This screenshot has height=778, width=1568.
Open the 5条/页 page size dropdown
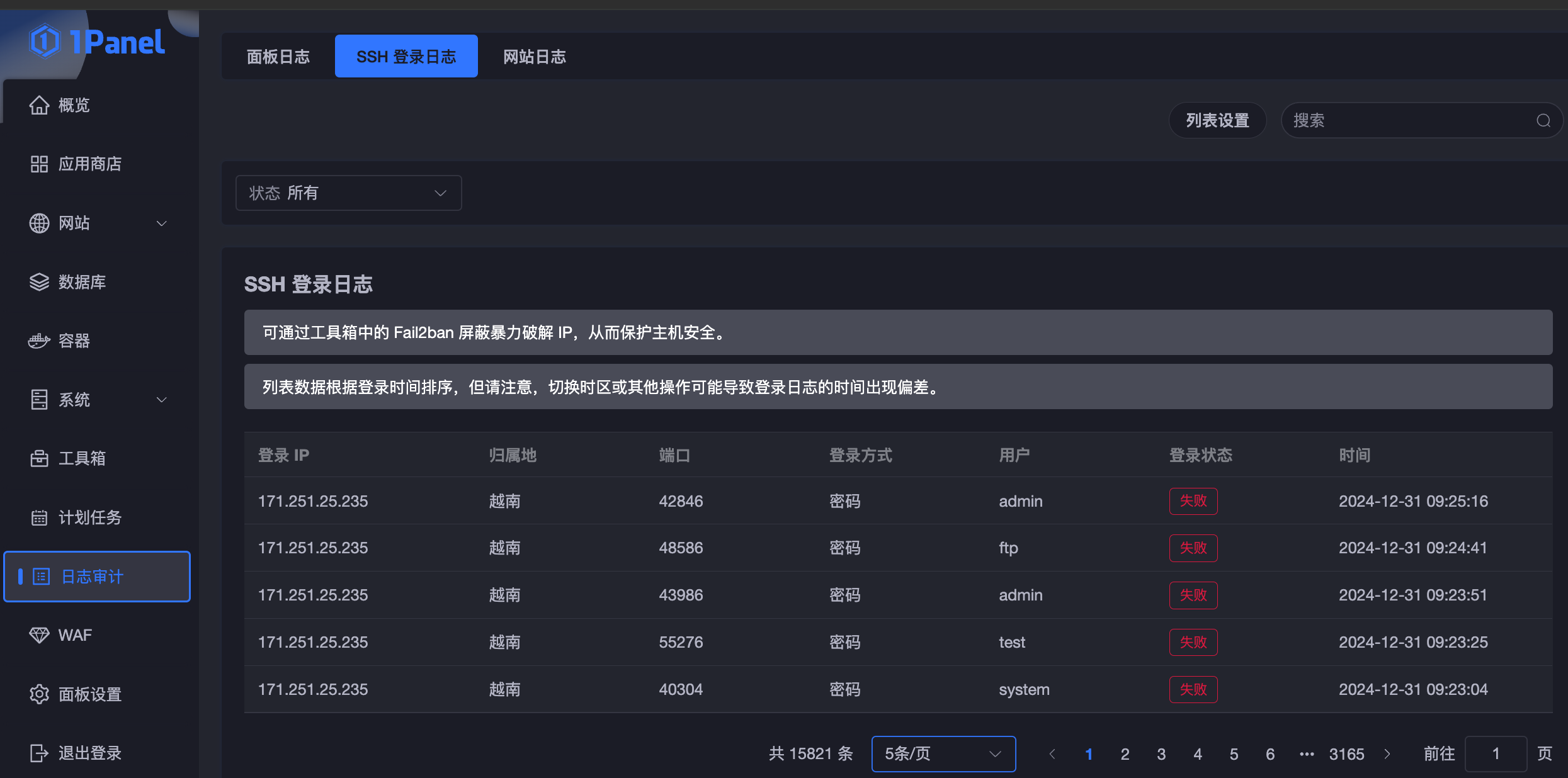(x=943, y=753)
